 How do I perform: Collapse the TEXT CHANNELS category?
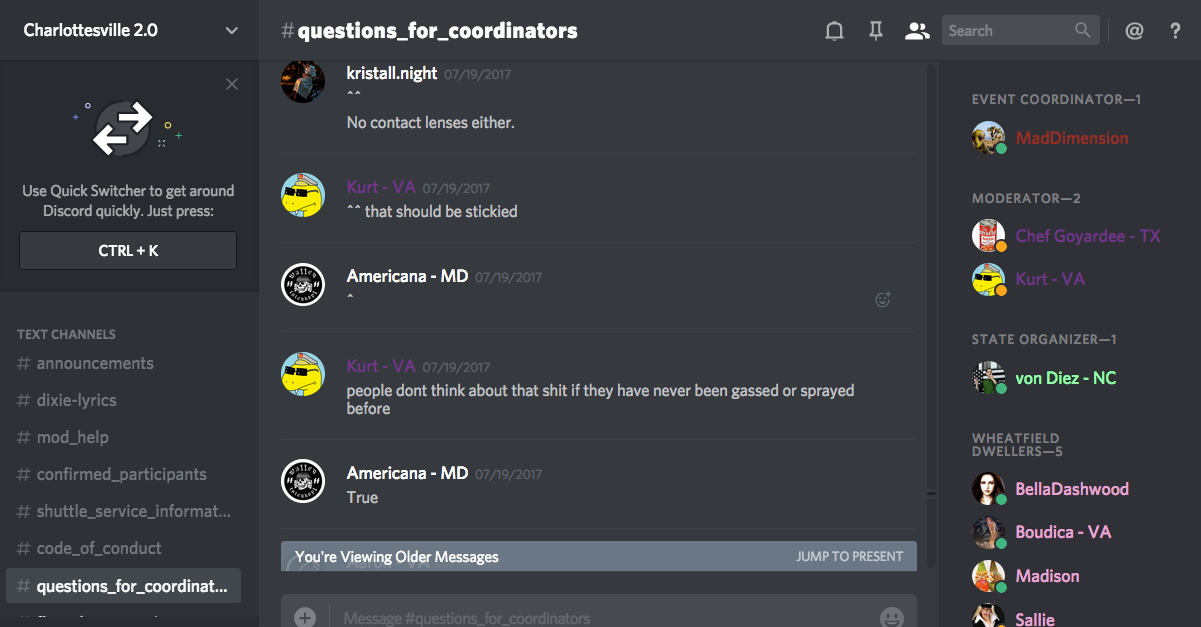point(66,334)
